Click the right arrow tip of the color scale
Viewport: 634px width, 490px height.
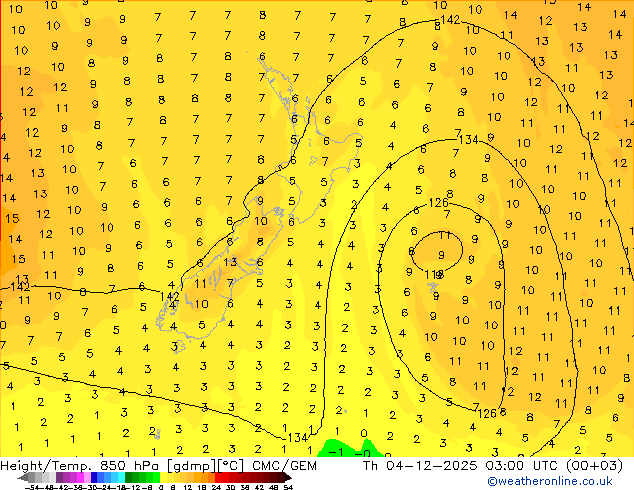click(x=290, y=478)
